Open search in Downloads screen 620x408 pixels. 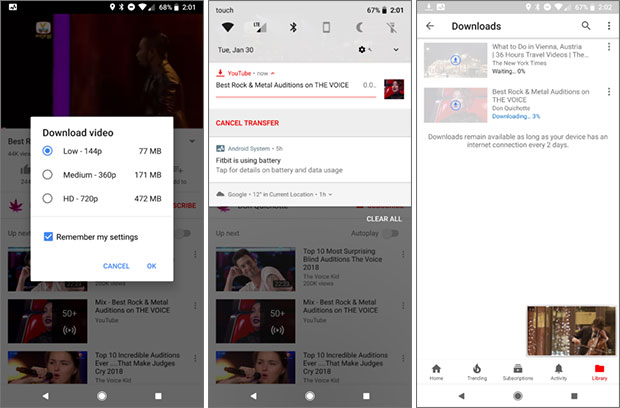586,26
